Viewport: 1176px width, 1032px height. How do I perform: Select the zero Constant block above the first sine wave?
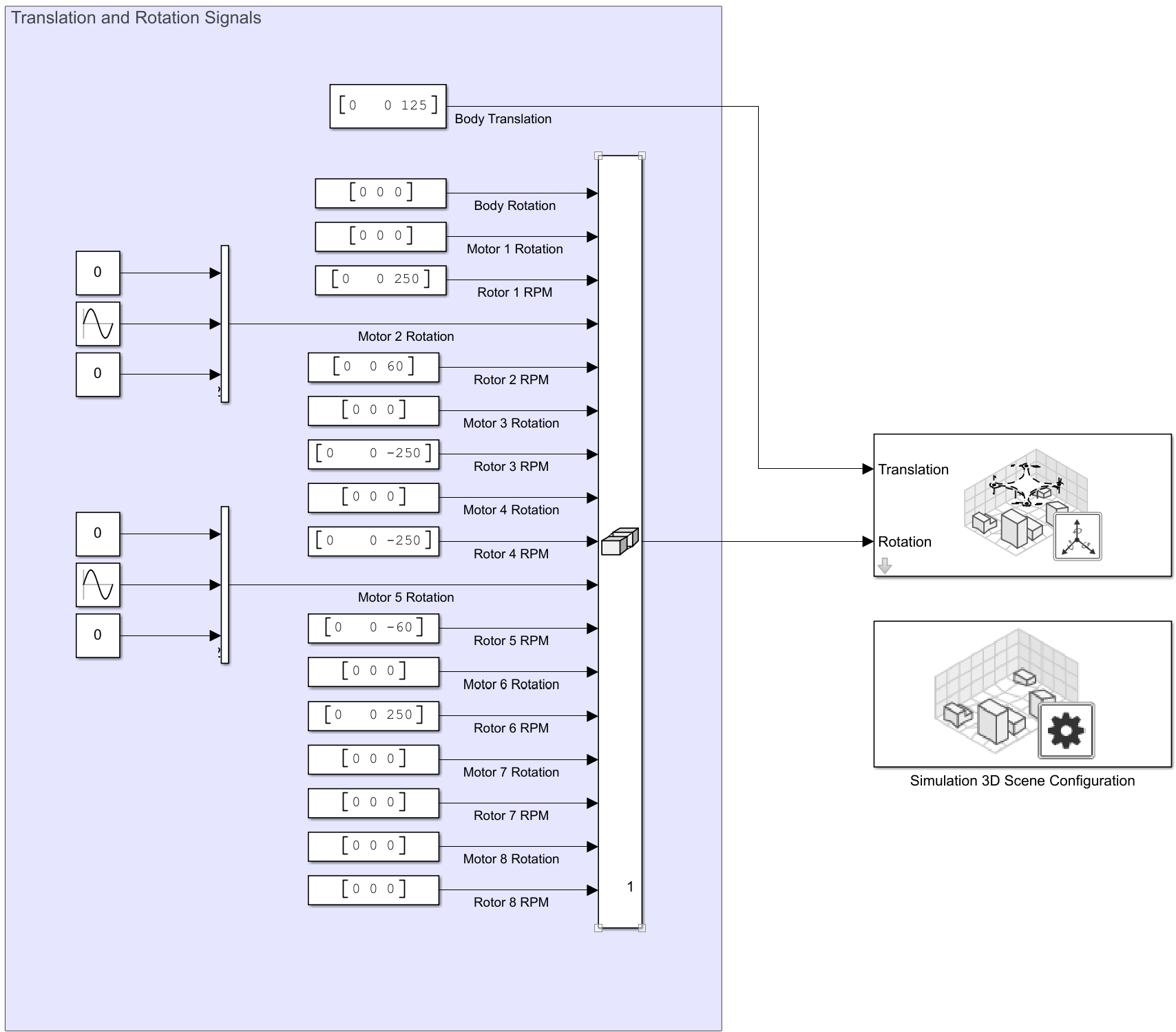tap(97, 272)
